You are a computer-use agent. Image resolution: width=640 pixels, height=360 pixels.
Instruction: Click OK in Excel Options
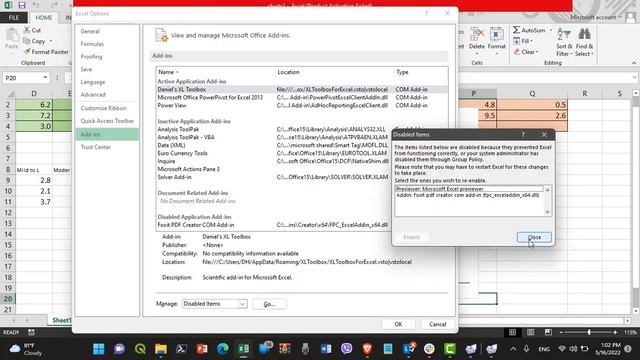(398, 324)
